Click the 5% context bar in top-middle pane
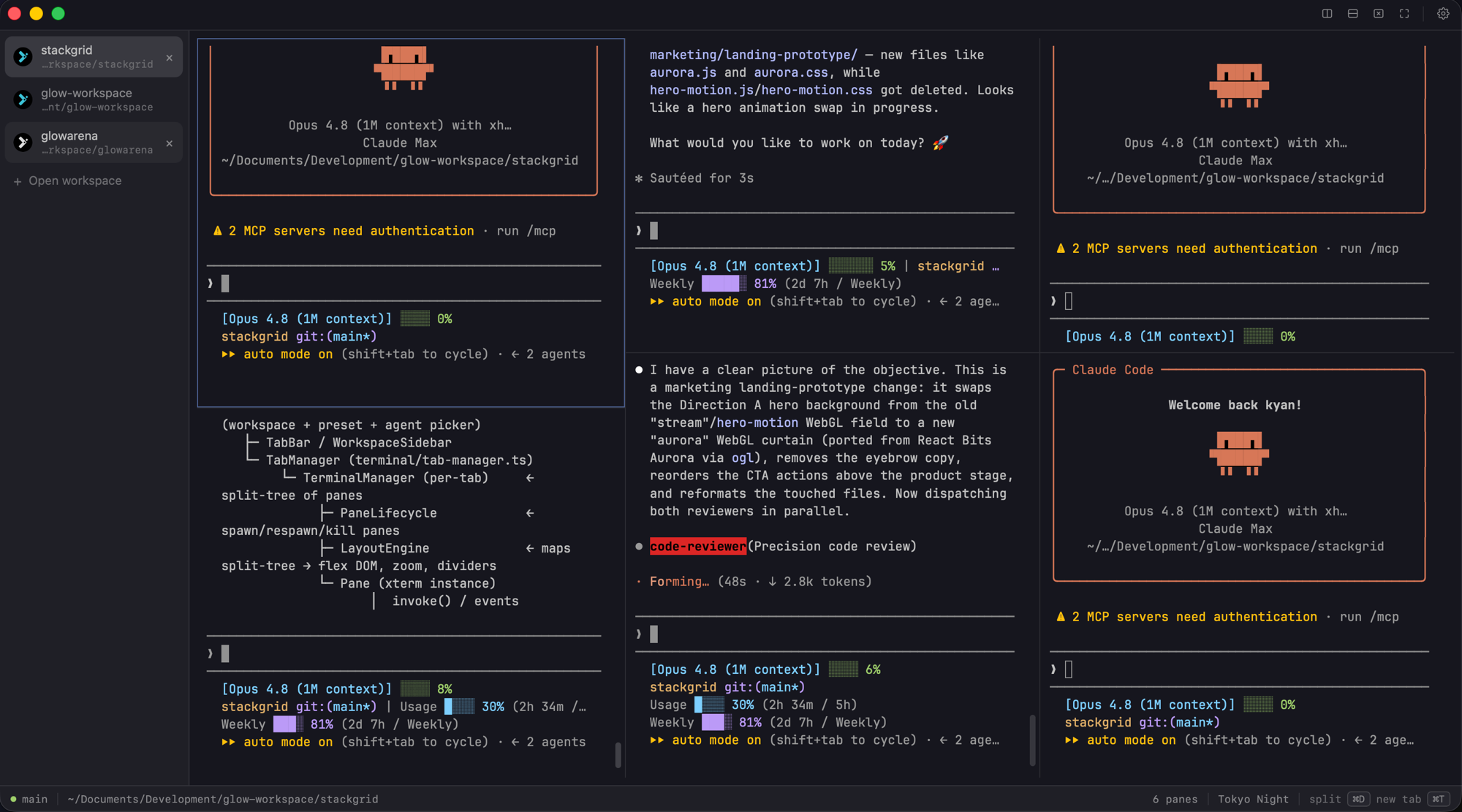 (850, 266)
